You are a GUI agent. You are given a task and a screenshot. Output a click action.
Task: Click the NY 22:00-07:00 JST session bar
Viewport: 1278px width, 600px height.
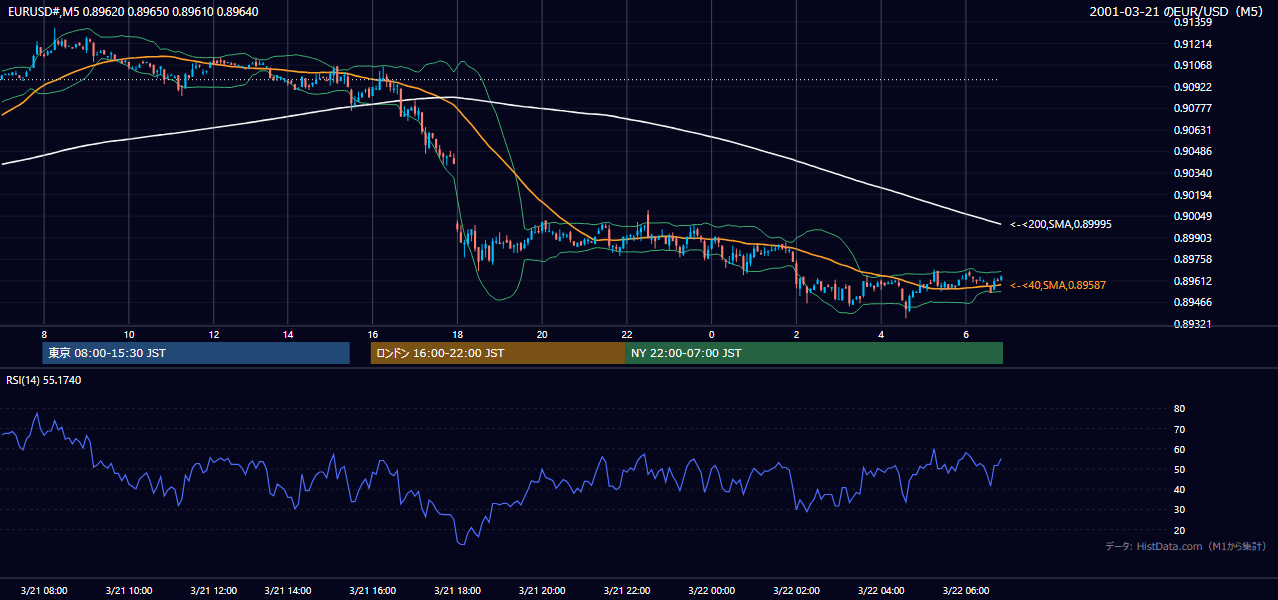point(814,353)
